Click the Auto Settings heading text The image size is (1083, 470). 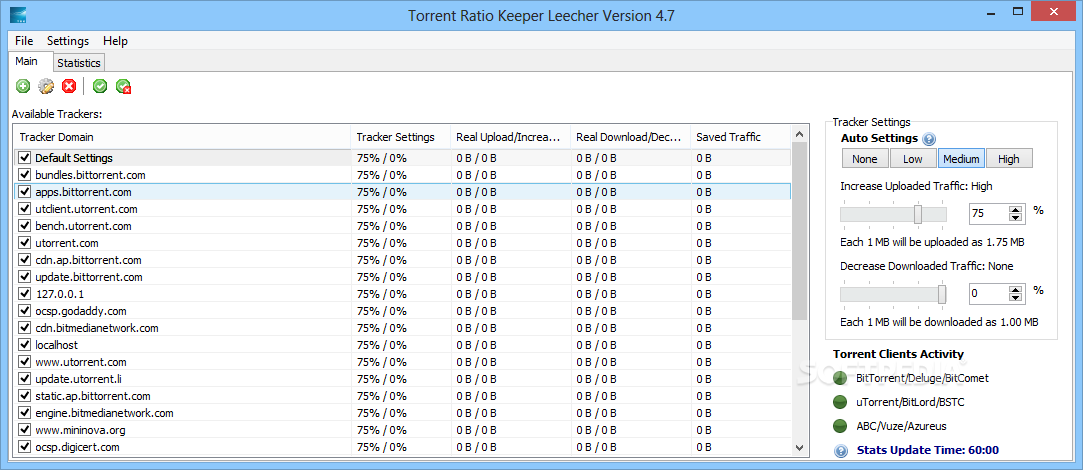[879, 138]
